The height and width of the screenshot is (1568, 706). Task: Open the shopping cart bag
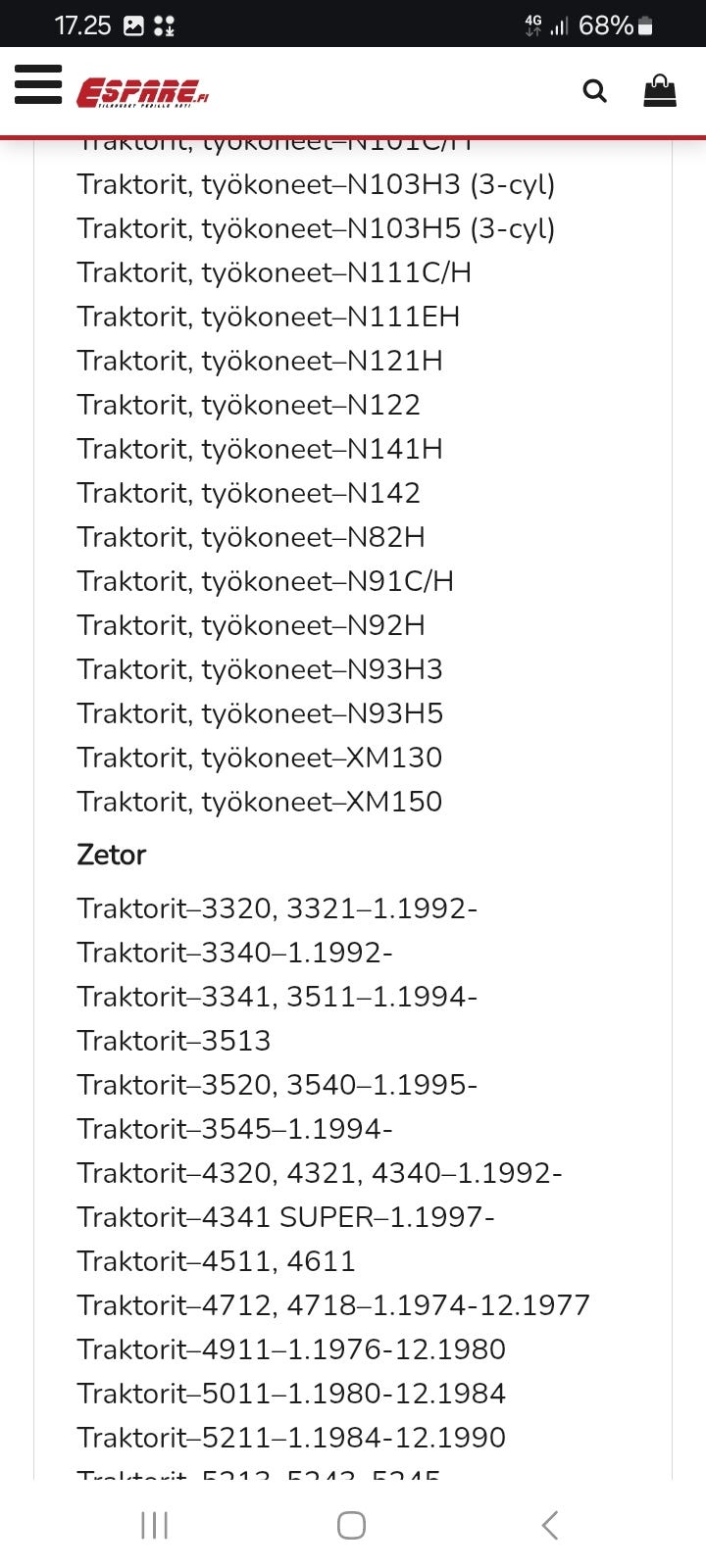[660, 91]
